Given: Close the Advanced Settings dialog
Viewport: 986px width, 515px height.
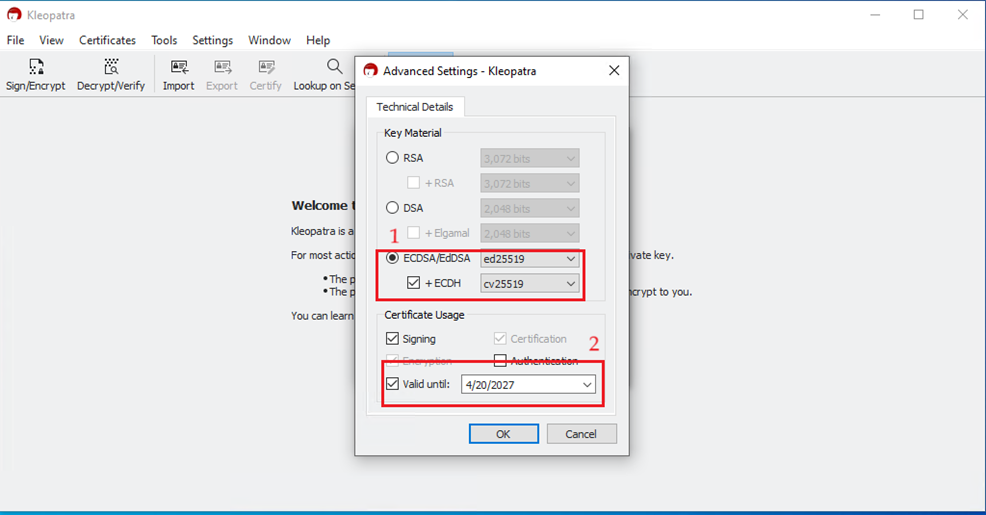Looking at the screenshot, I should 614,70.
